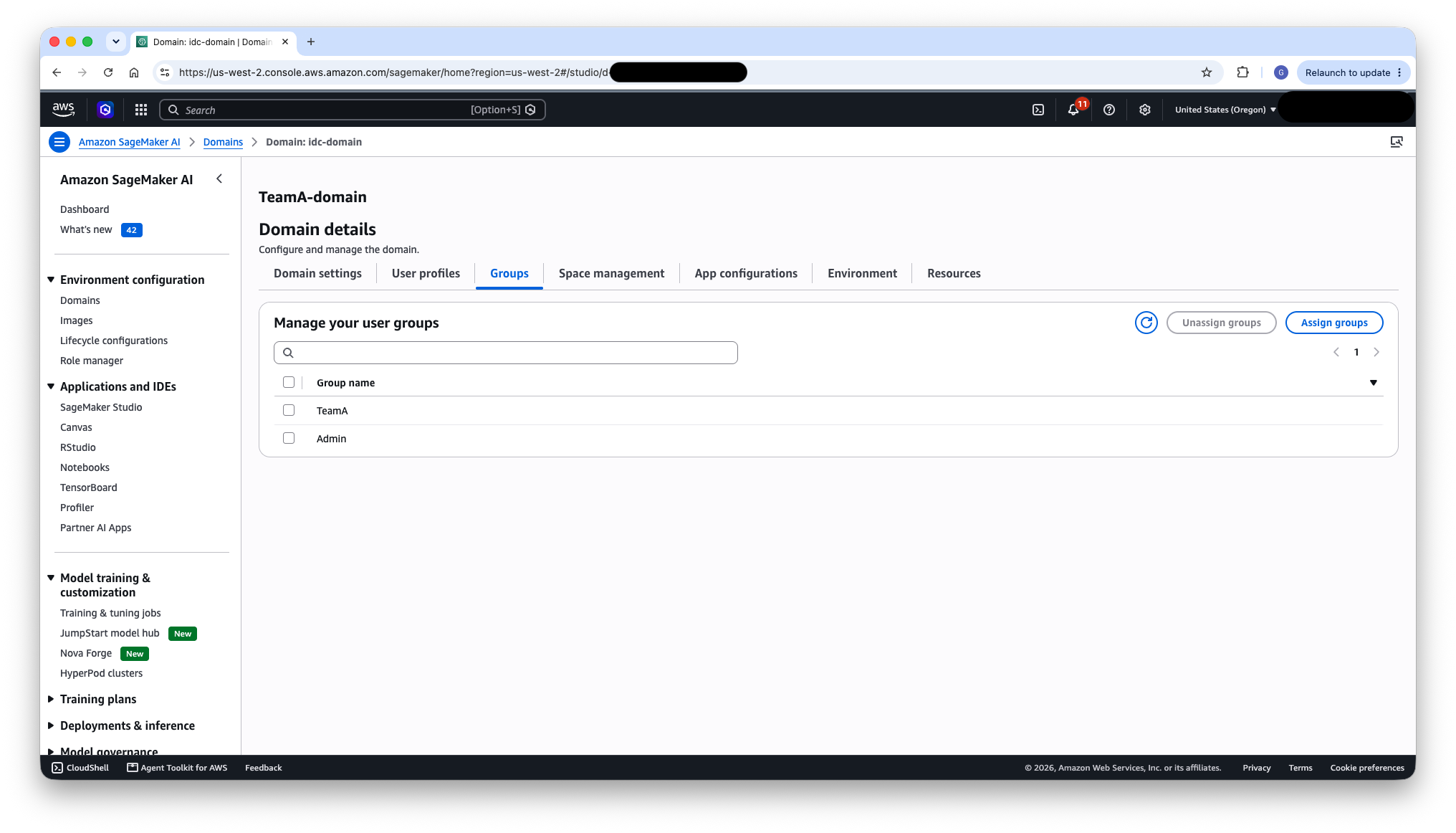This screenshot has width=1456, height=833.
Task: Open AWS home via the aws logo
Action: [63, 109]
